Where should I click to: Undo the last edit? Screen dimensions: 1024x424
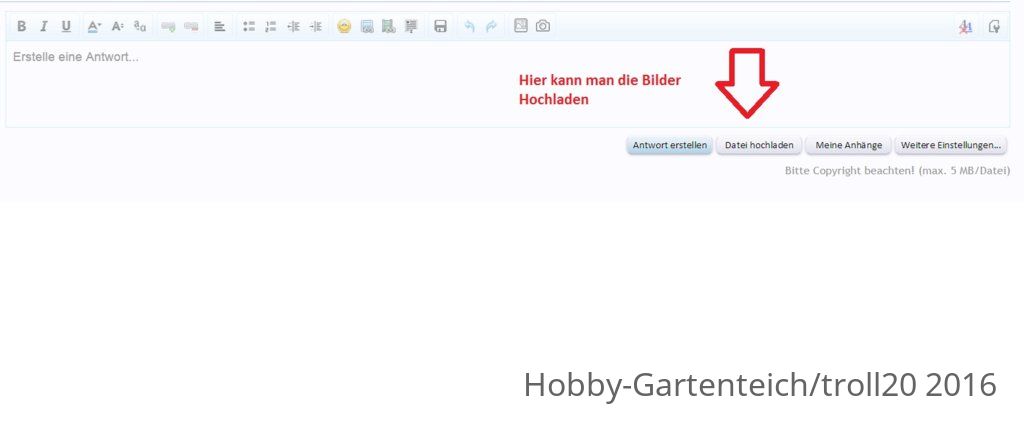[x=469, y=27]
